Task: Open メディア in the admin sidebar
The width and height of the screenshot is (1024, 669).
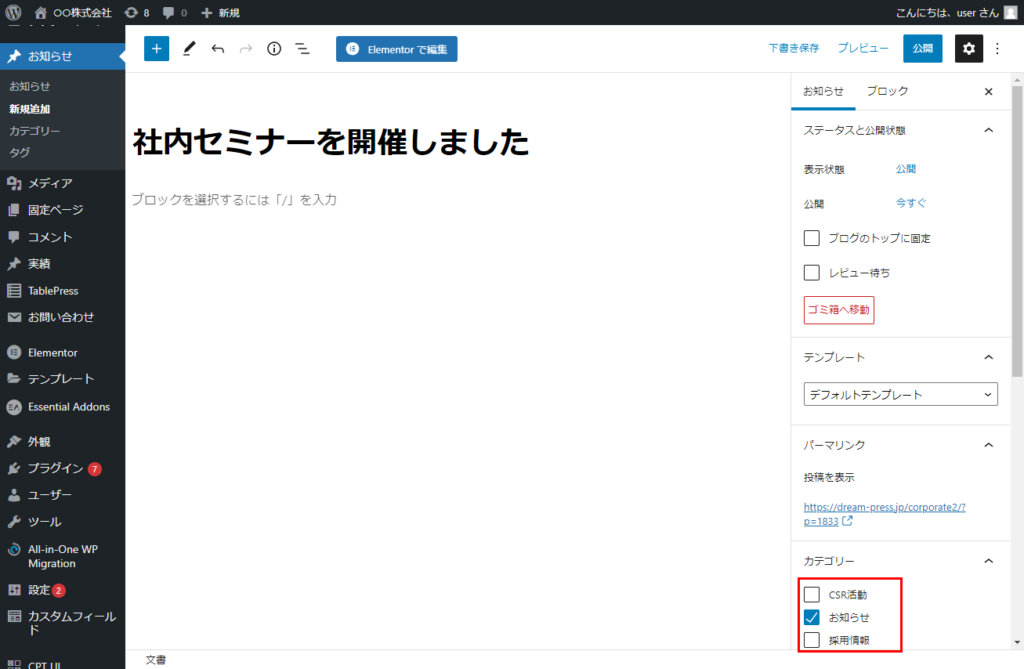Action: [50, 183]
